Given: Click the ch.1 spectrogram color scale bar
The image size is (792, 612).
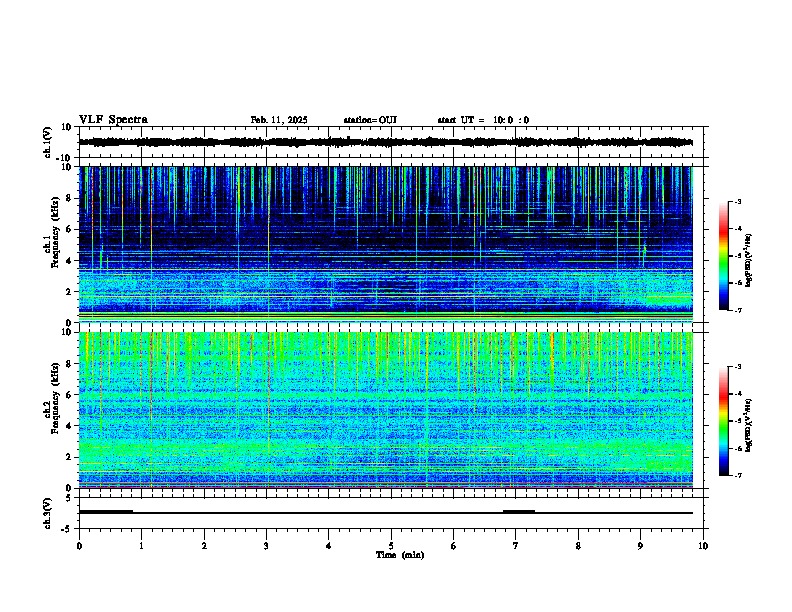Looking at the screenshot, I should click(724, 256).
